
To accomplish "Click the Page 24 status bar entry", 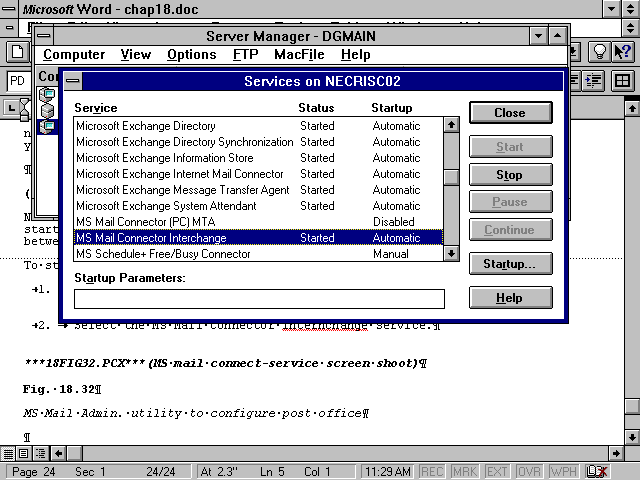I will pos(33,472).
